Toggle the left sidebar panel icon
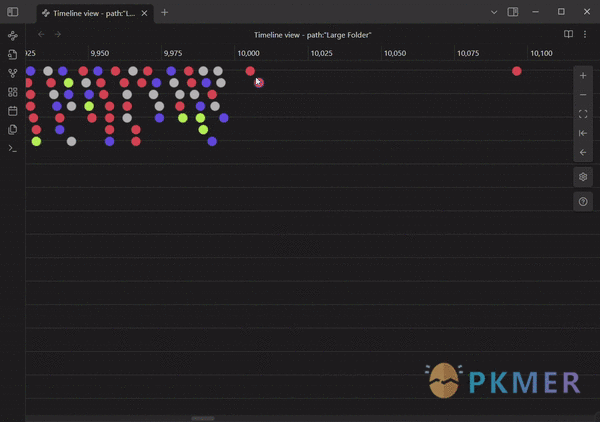The image size is (600, 422). tap(13, 12)
